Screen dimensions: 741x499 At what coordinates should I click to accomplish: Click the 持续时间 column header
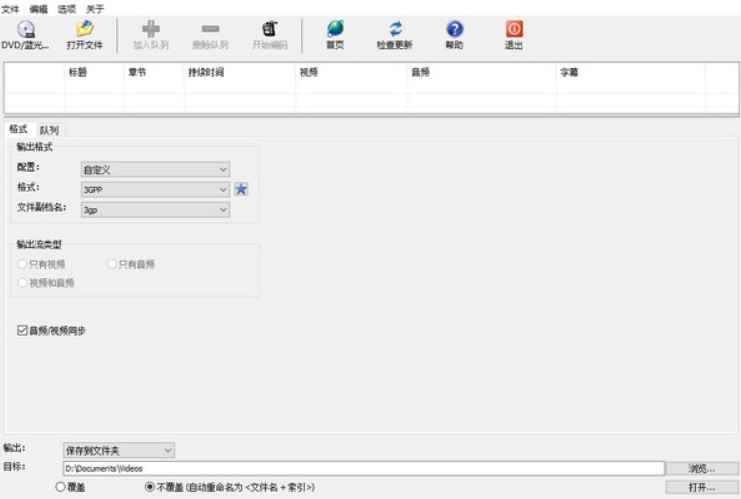tap(240, 72)
